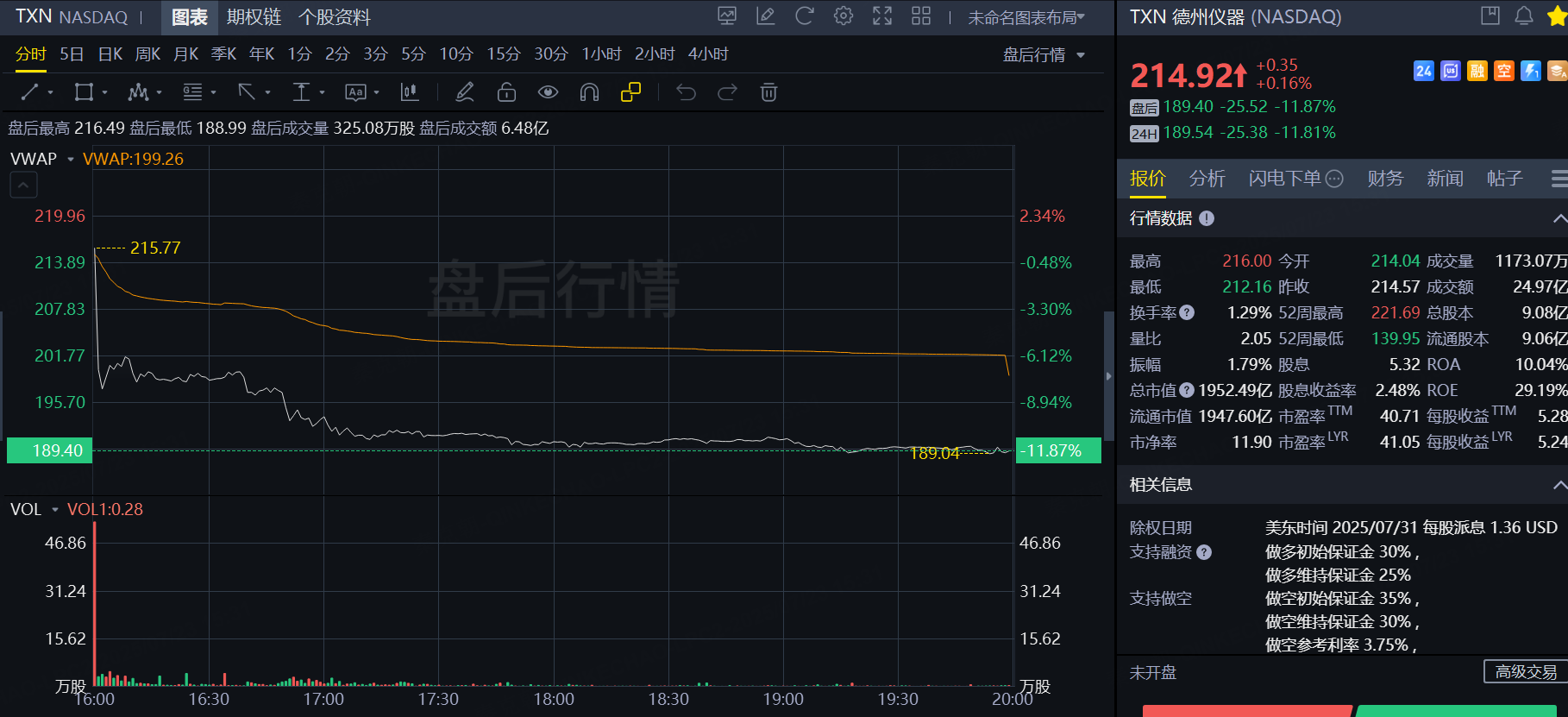Collapse the 相关信息 section

pos(1559,485)
